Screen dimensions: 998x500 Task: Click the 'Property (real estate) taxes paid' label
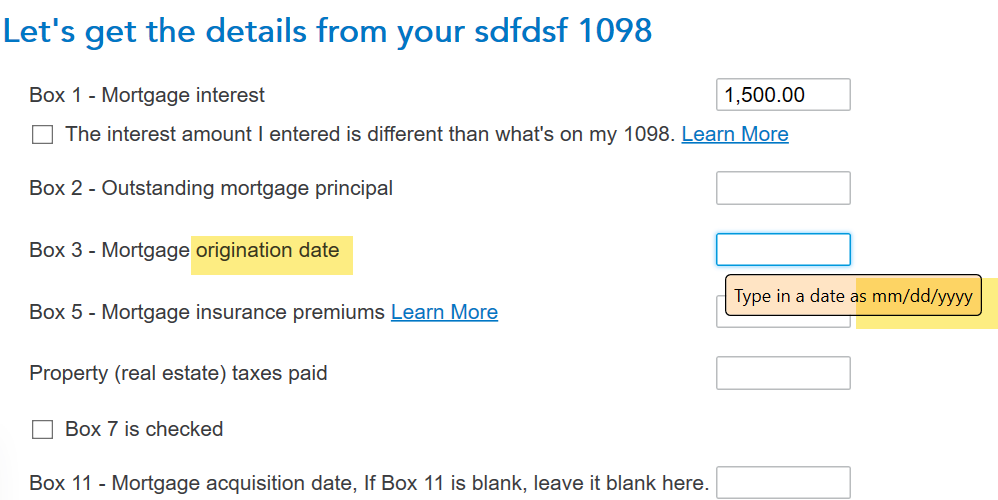(178, 373)
